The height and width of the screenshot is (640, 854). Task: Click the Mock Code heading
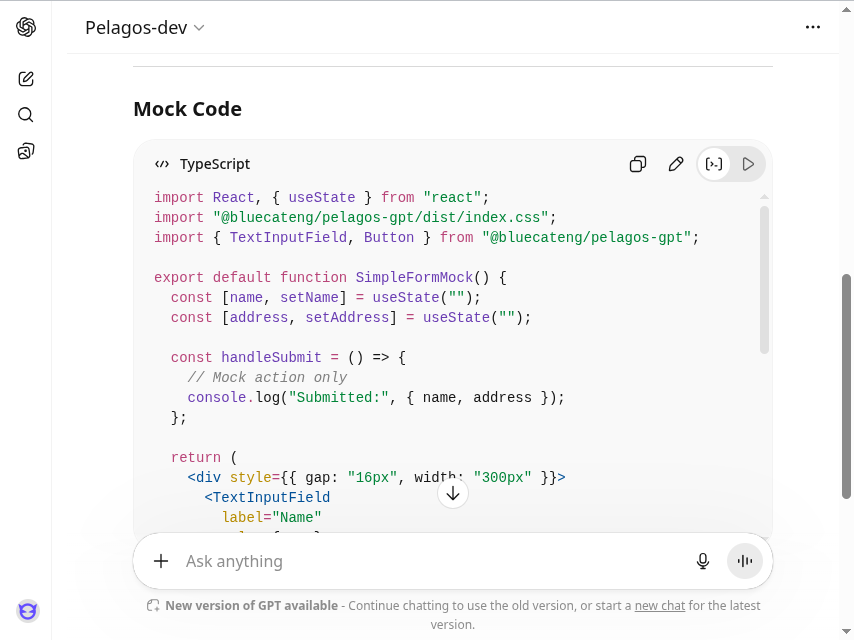point(187,109)
